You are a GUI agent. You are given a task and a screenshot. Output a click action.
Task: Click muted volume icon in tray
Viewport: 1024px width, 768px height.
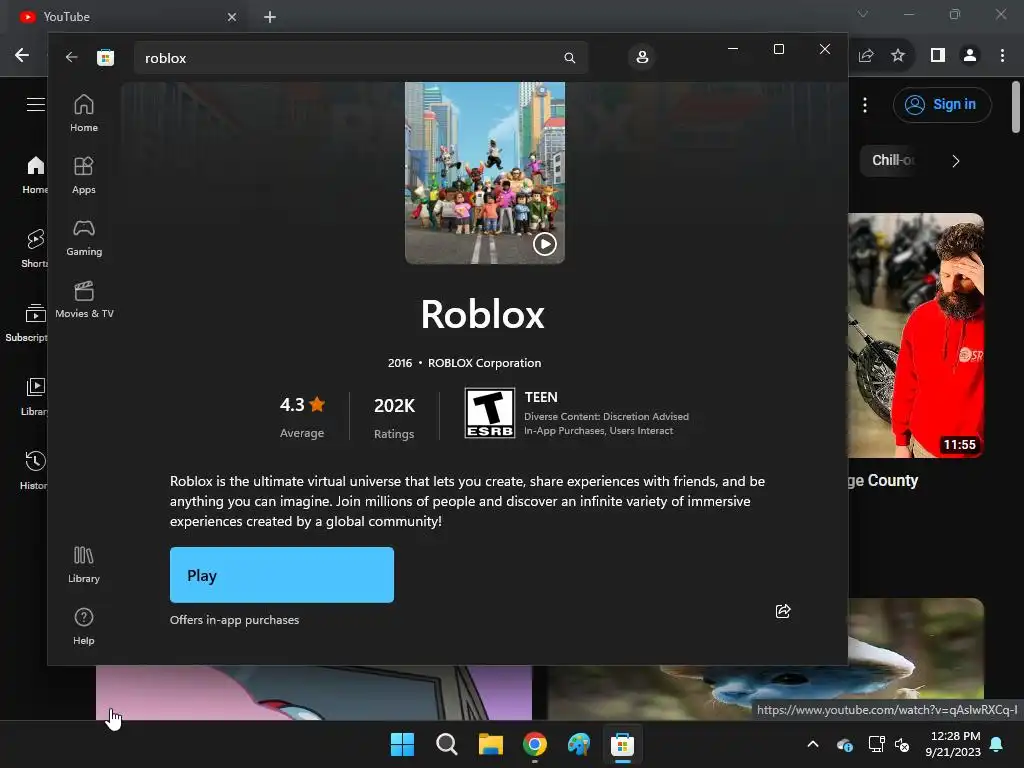coord(902,744)
